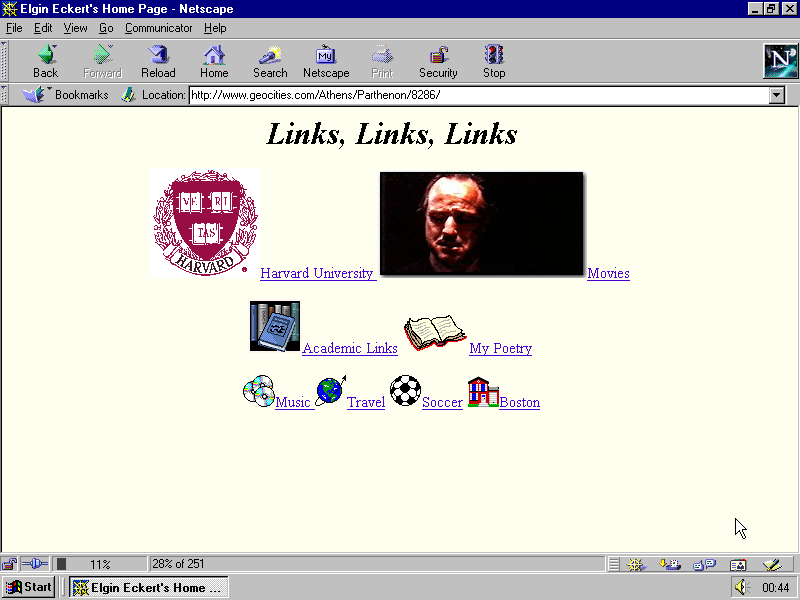
Task: Open the Bookmarks quick file menu
Action: point(65,95)
